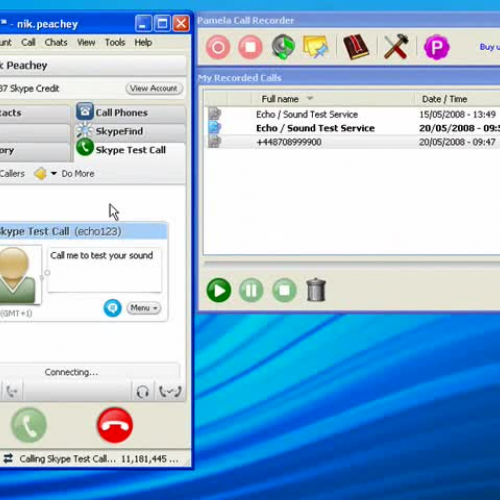Click the file icon of the +448708999900 row
Image resolution: width=500 pixels, height=500 pixels.
pyautogui.click(x=215, y=142)
